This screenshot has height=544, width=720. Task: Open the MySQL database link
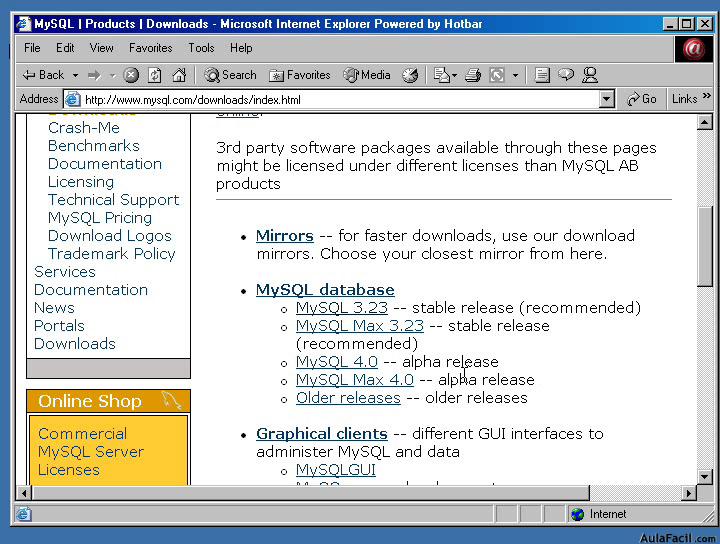[x=325, y=290]
